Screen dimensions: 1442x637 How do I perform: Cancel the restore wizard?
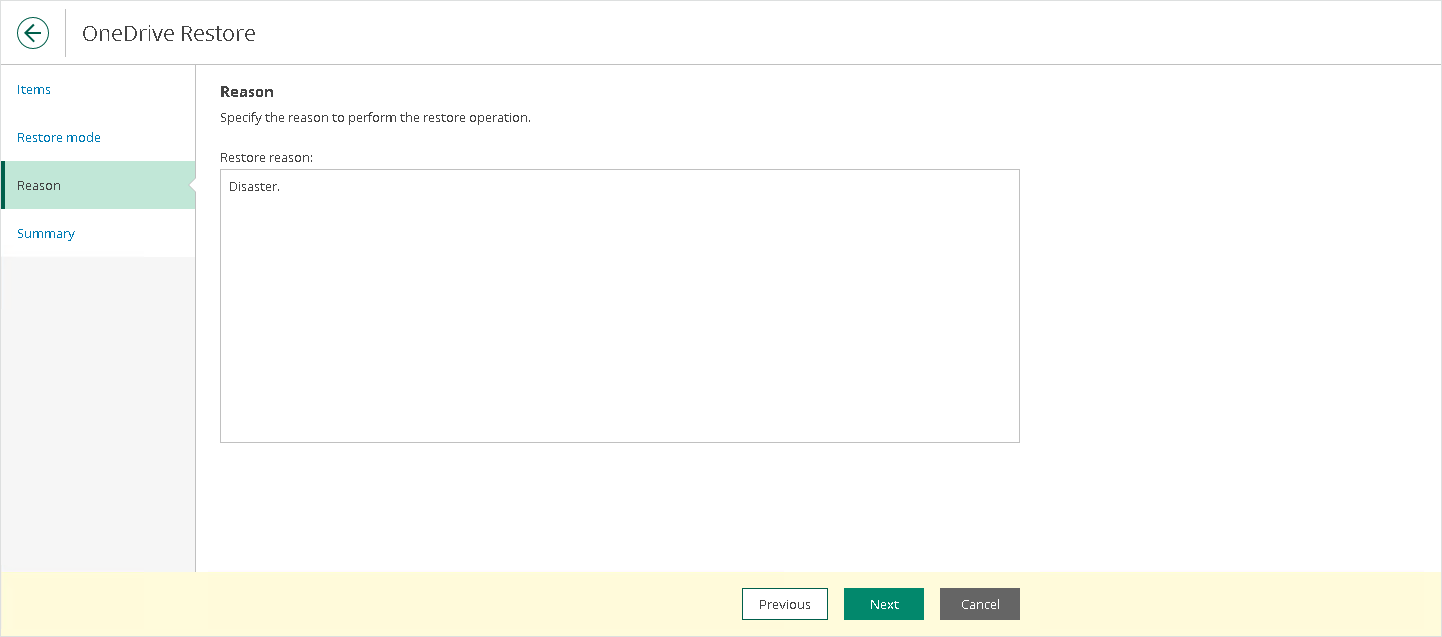pyautogui.click(x=980, y=604)
